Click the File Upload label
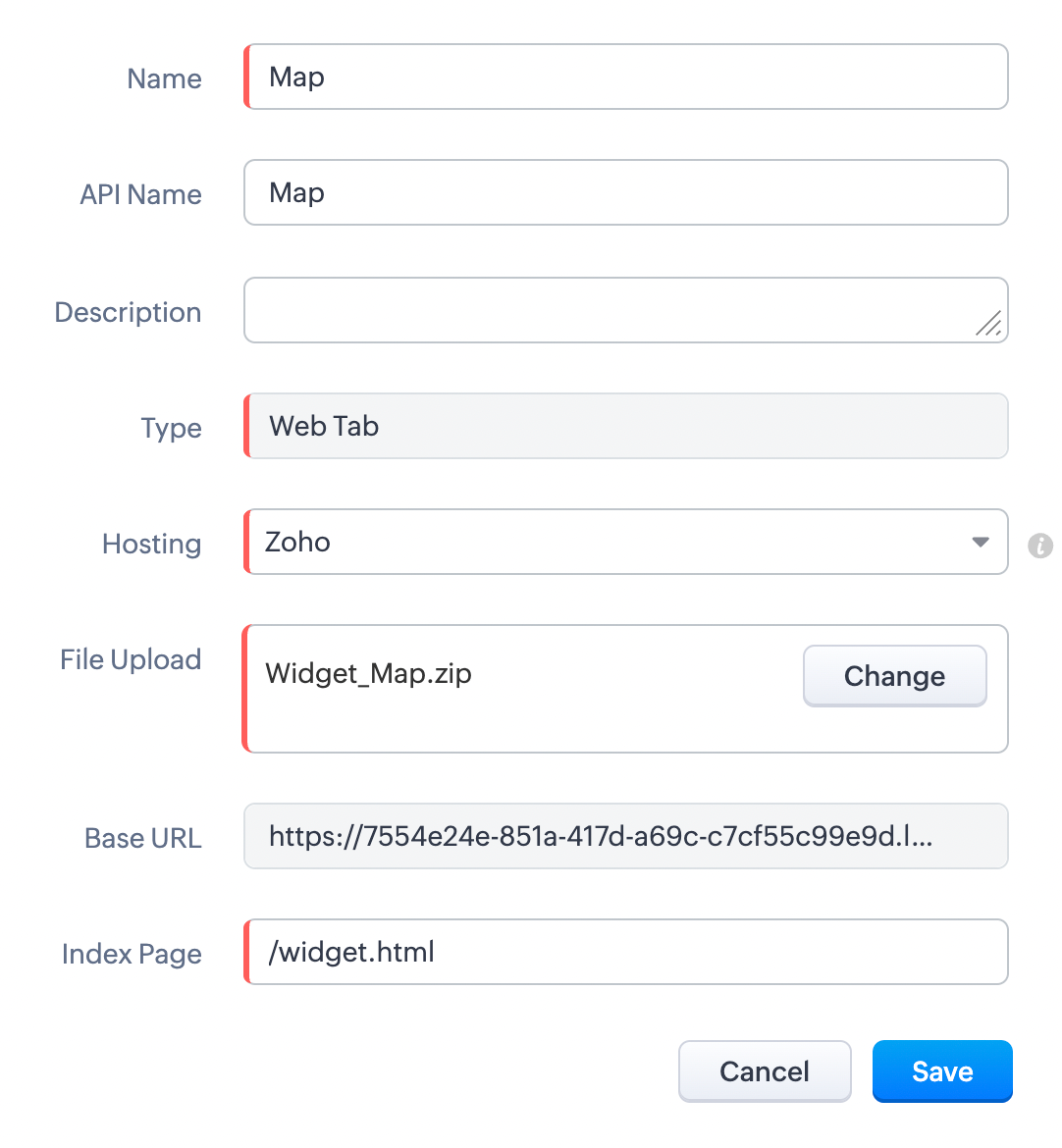 [x=131, y=659]
